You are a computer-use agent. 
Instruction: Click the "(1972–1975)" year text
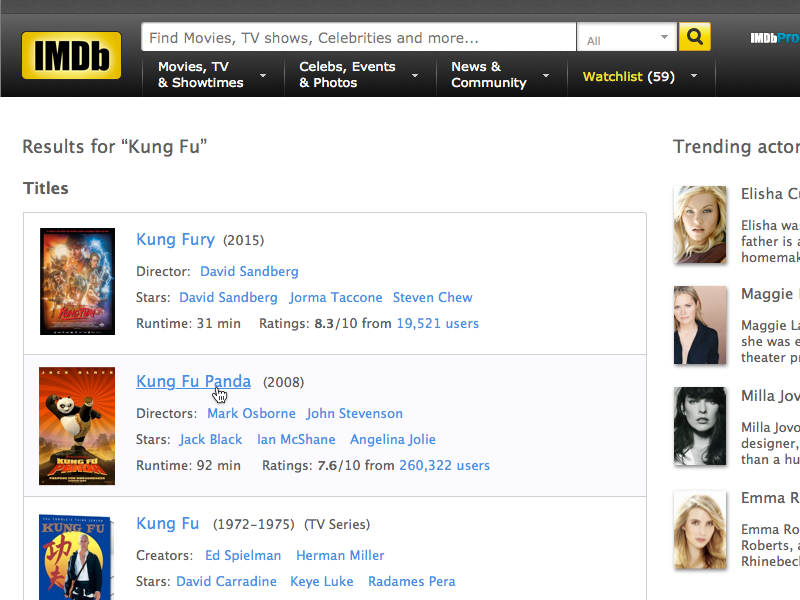click(254, 524)
